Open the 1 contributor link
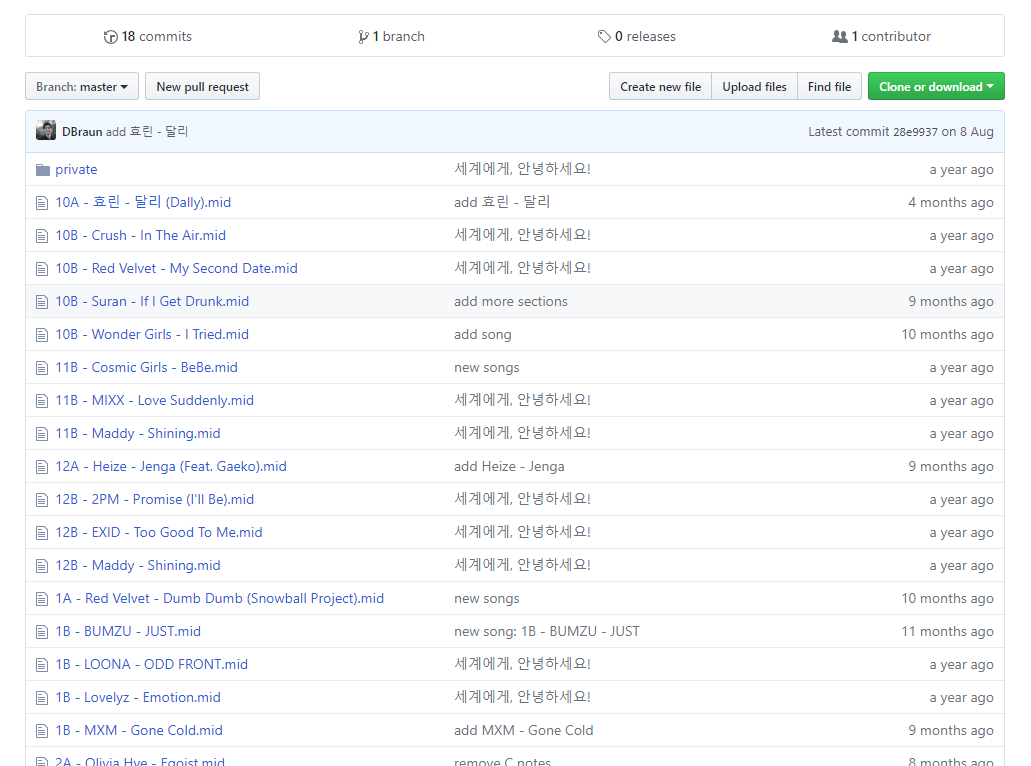 coord(881,36)
